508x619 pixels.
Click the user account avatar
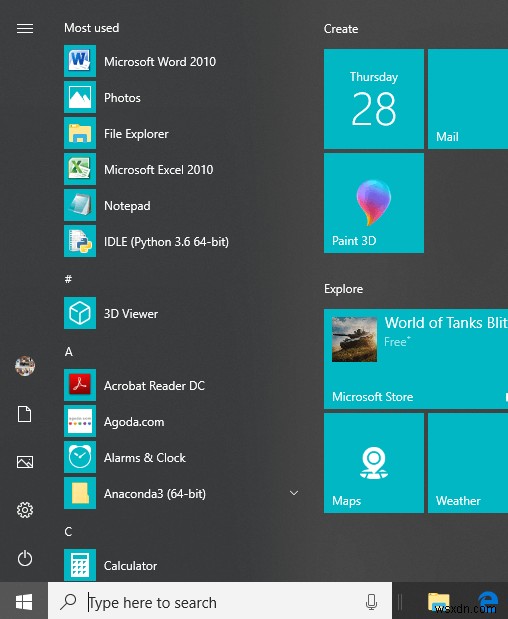click(x=25, y=366)
